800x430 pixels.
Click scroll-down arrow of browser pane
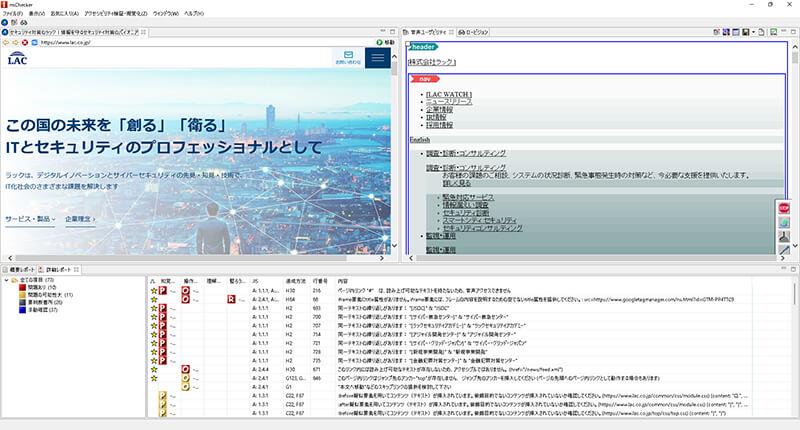click(x=394, y=246)
